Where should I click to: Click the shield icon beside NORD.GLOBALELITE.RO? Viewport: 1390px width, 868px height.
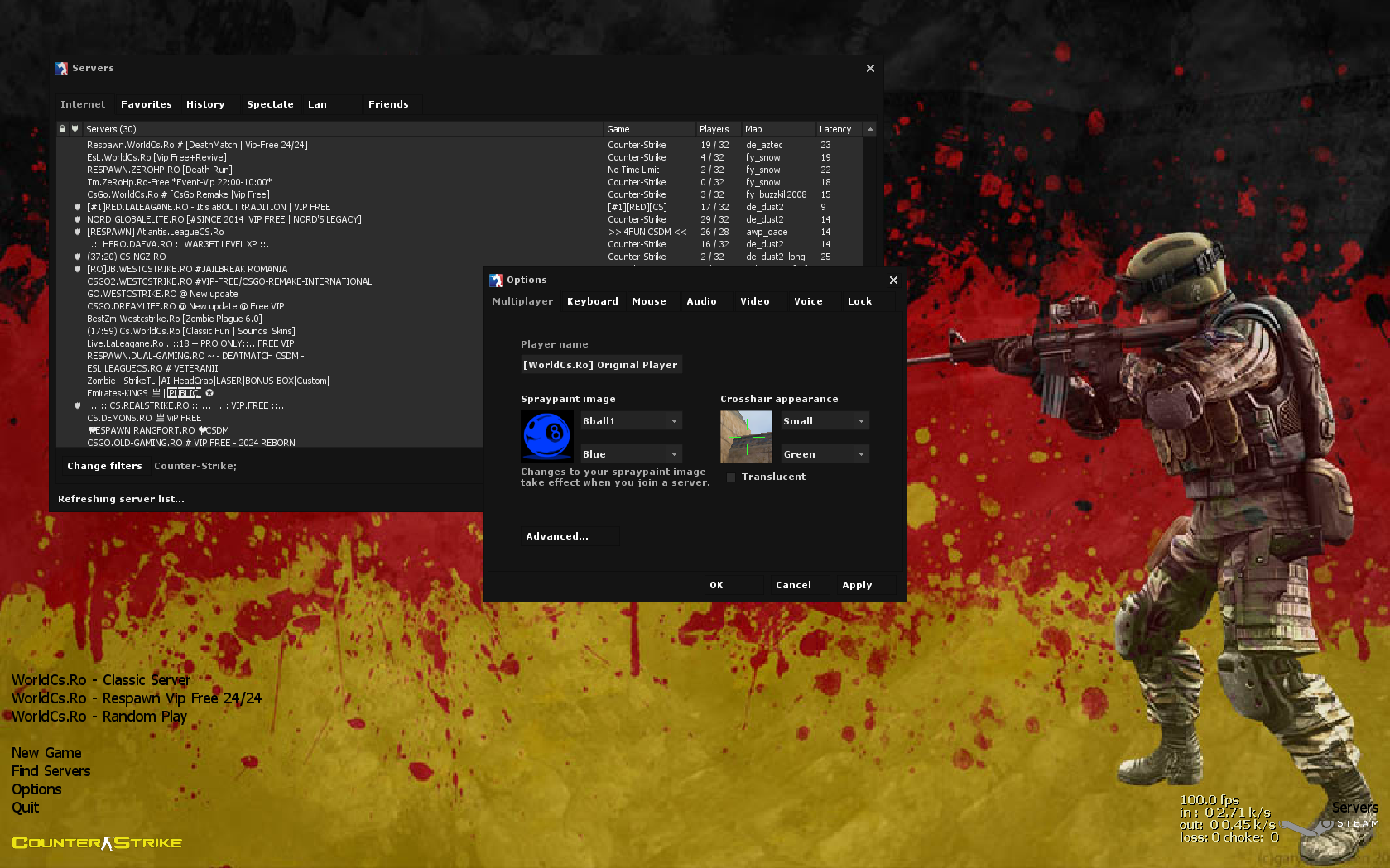click(x=78, y=220)
